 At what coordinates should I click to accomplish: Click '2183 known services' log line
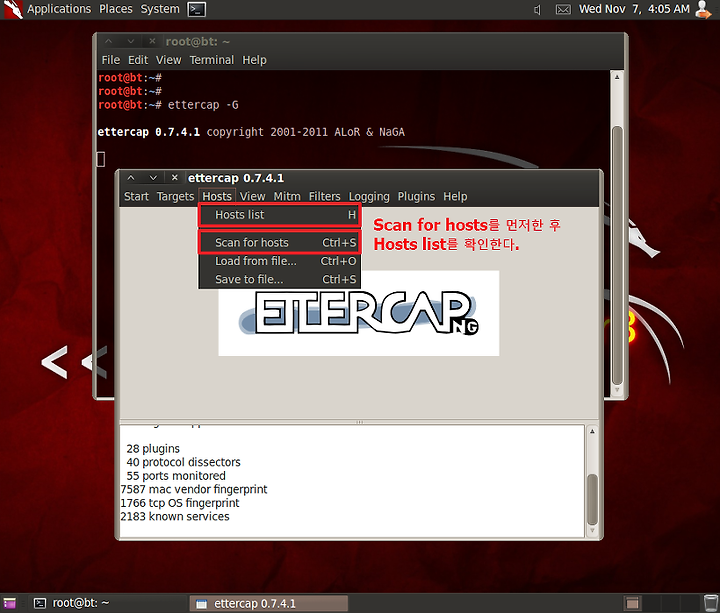tap(175, 517)
